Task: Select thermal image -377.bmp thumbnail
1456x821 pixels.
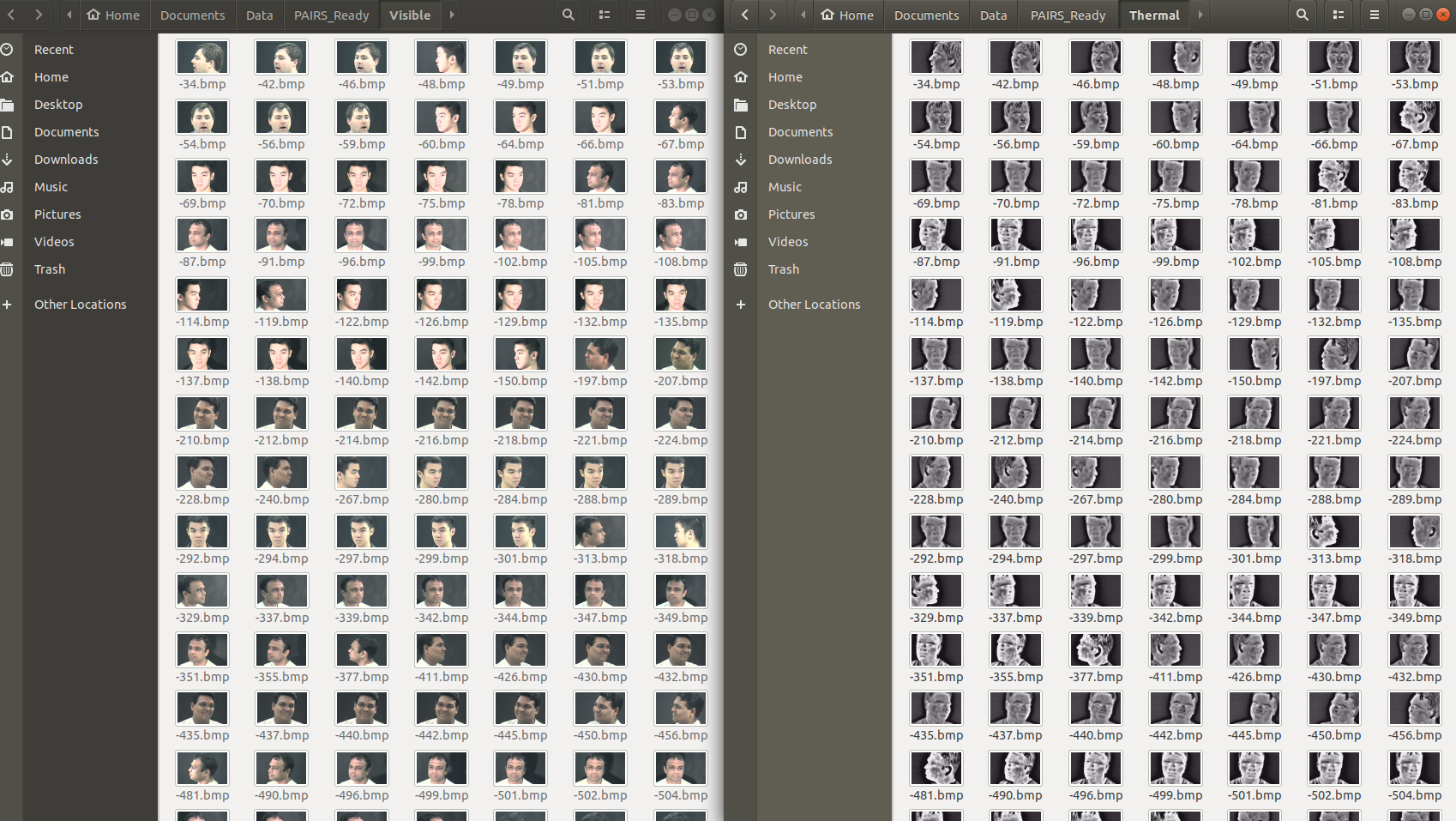Action: point(1095,651)
